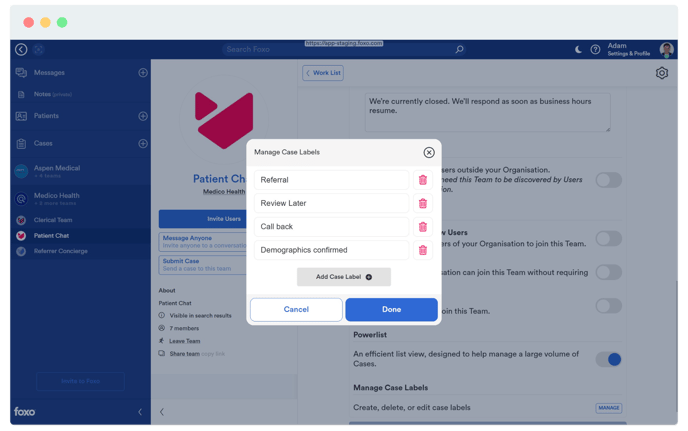Click the search magnifier icon
This screenshot has height=431, width=688.
[x=459, y=49]
